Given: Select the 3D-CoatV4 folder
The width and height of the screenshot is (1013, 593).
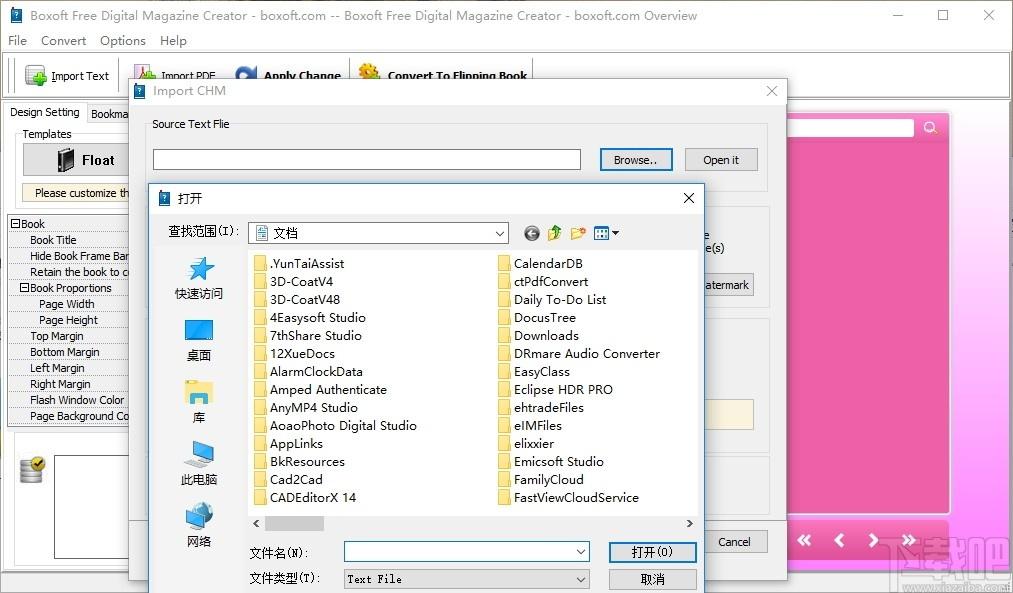Looking at the screenshot, I should [x=294, y=282].
